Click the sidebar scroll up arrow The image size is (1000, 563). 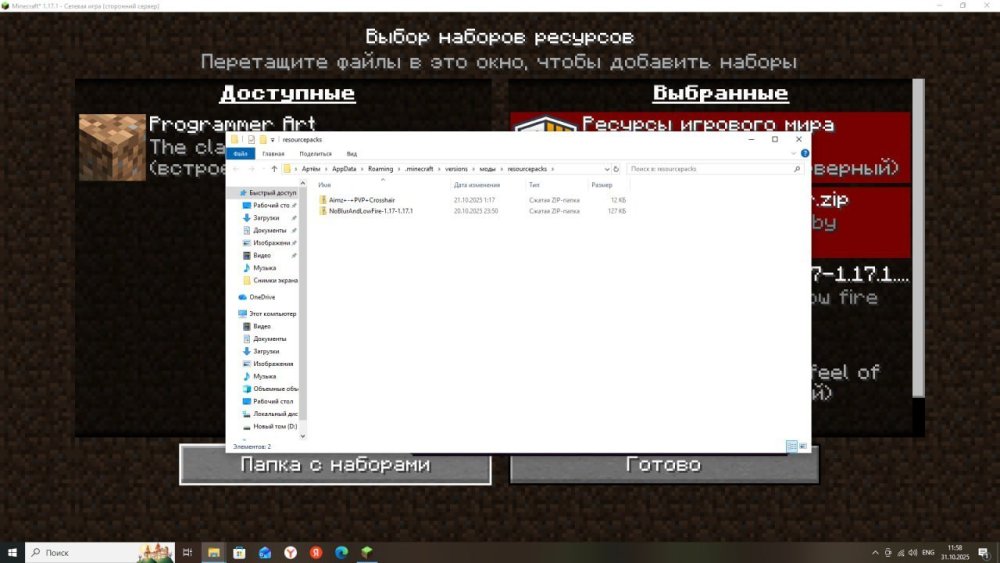click(x=302, y=184)
